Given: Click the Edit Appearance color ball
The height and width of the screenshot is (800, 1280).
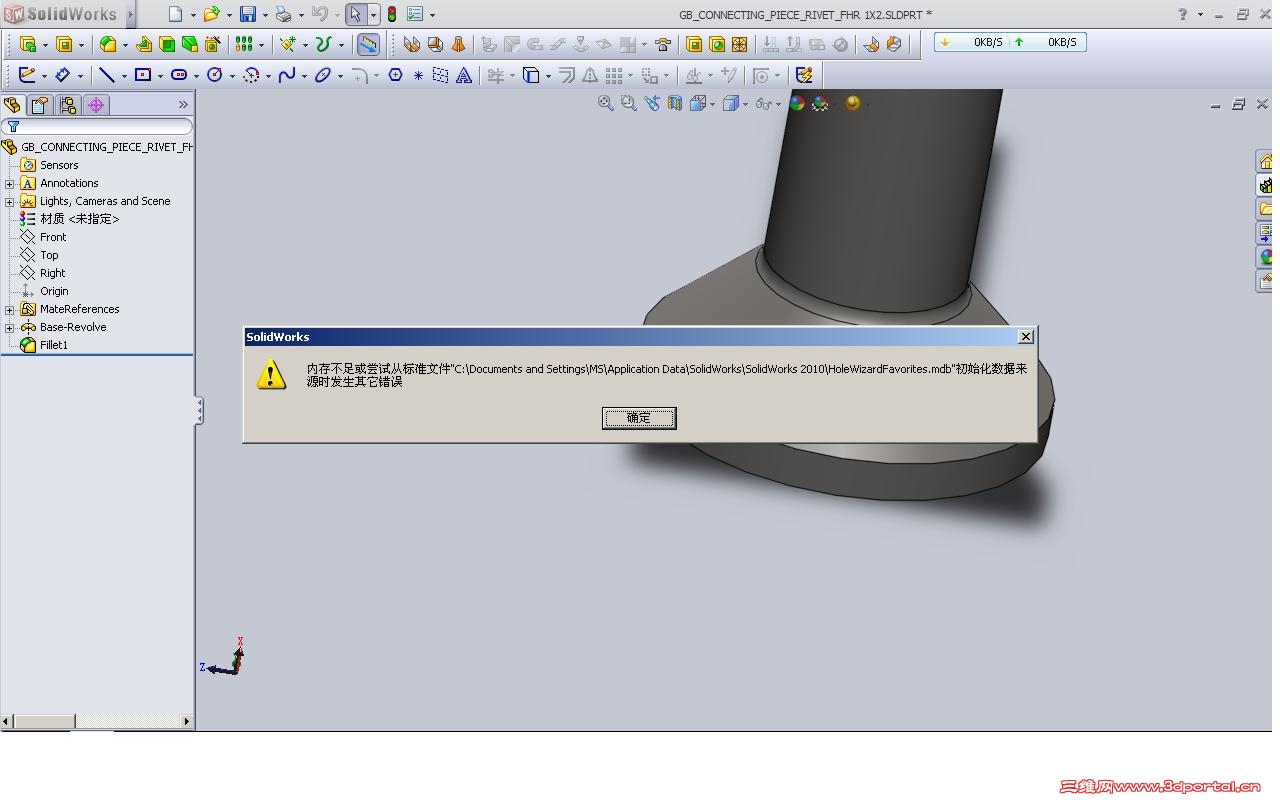Looking at the screenshot, I should pos(797,103).
